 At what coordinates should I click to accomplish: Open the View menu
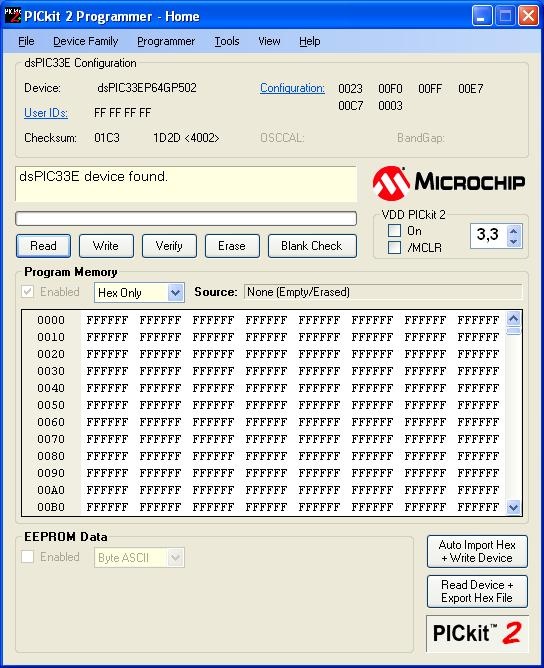(269, 41)
